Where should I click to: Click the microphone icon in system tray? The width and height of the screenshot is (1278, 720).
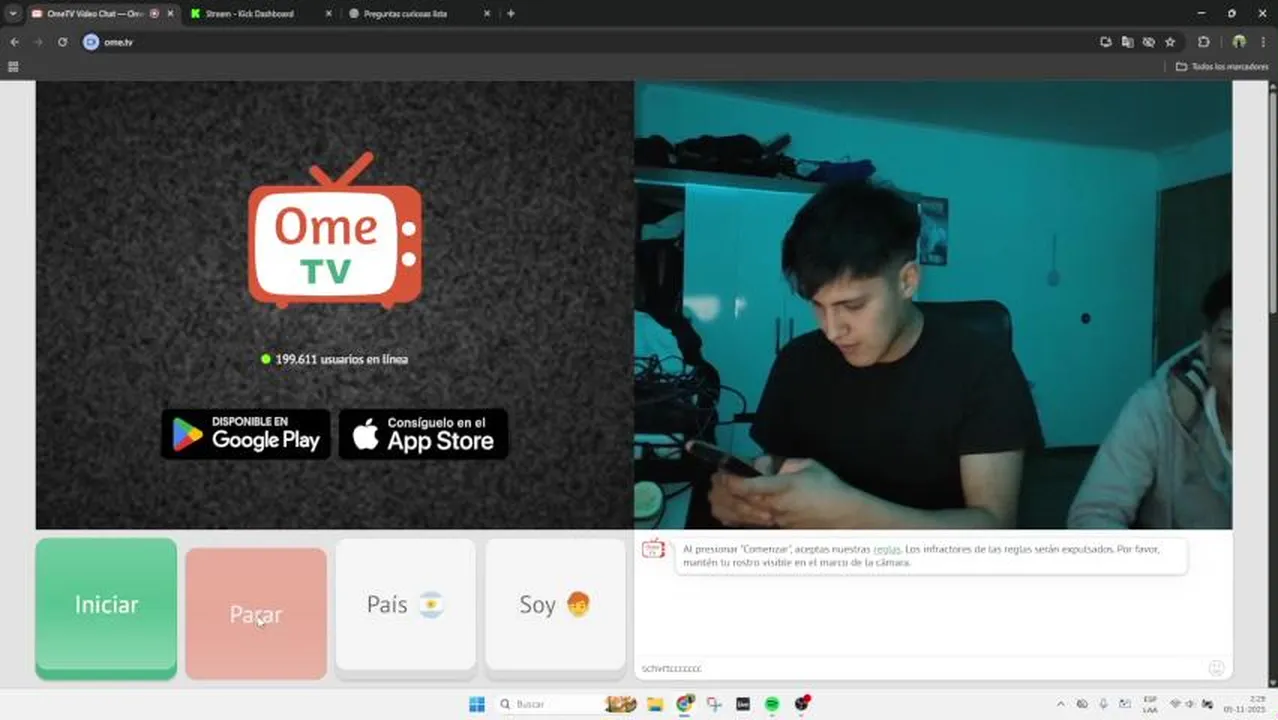click(1104, 704)
